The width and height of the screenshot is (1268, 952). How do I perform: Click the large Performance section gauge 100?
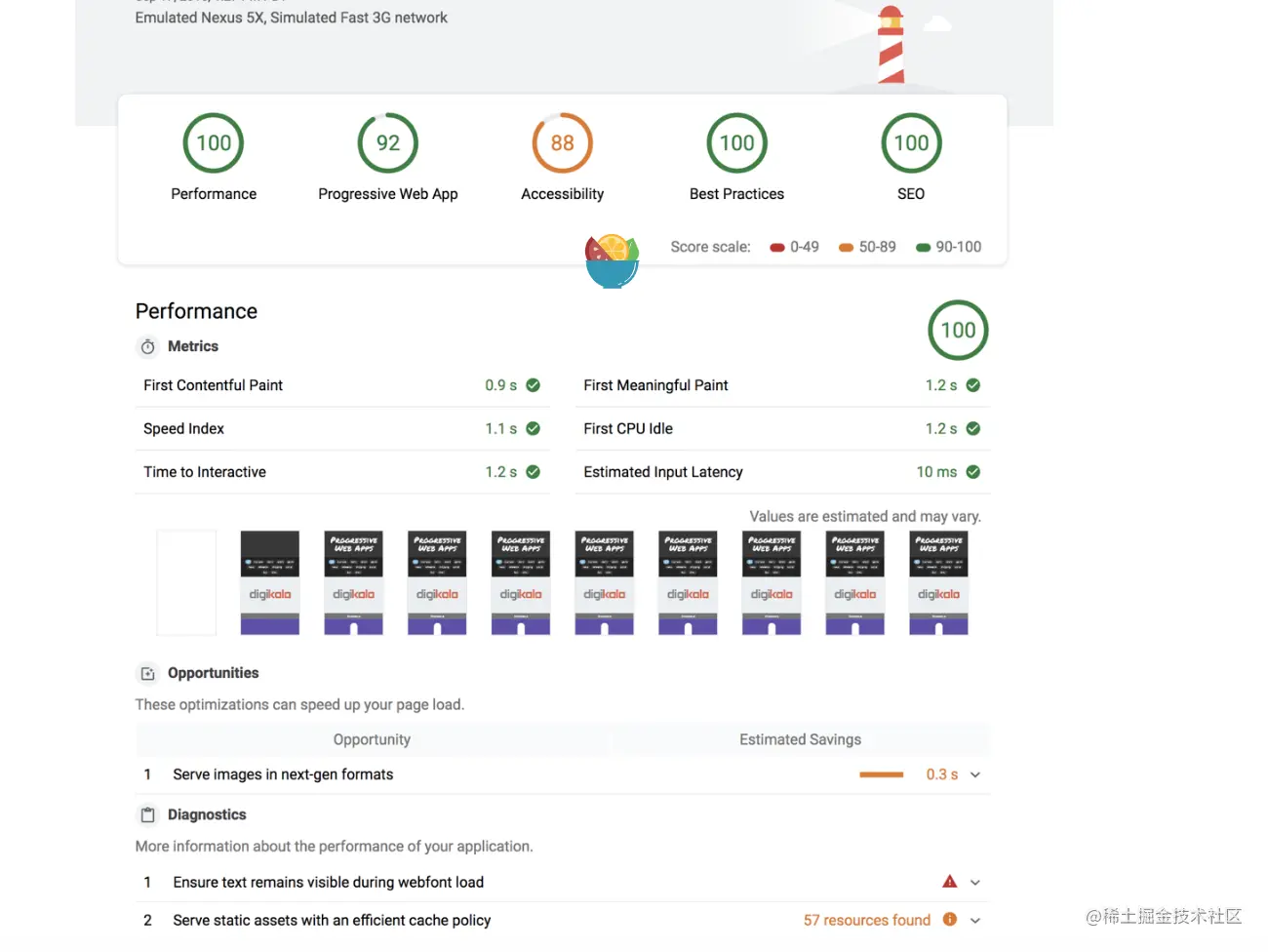958,331
